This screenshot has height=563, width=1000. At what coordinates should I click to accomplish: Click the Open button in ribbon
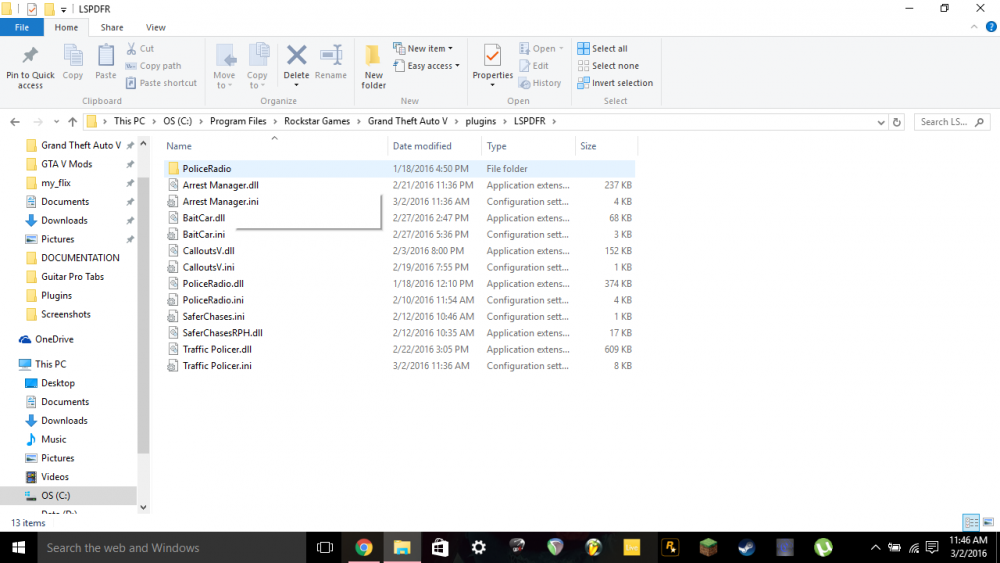541,48
